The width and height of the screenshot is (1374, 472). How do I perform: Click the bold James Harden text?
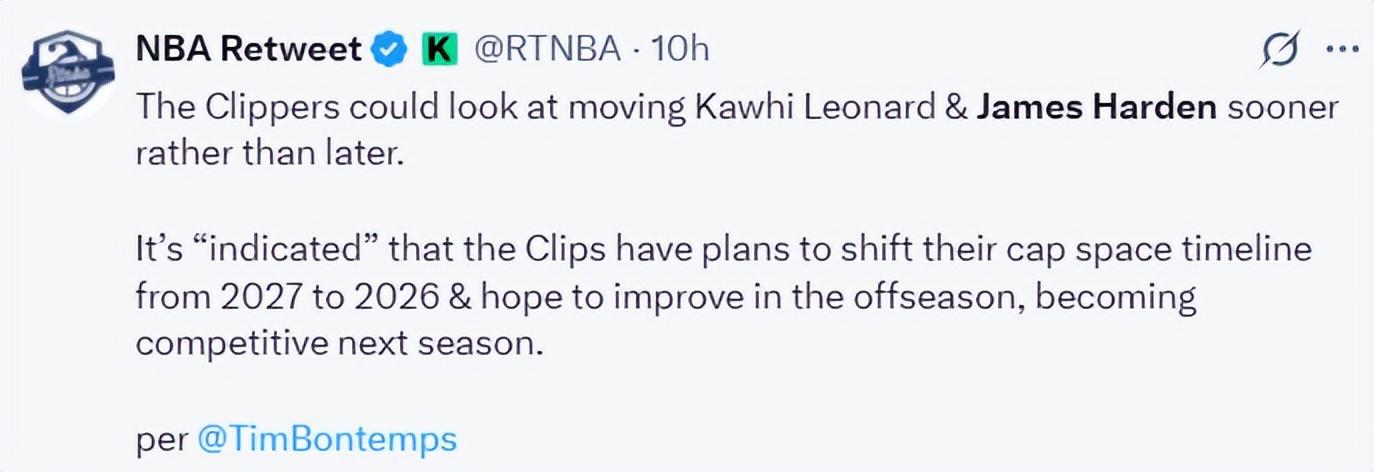tap(1096, 107)
